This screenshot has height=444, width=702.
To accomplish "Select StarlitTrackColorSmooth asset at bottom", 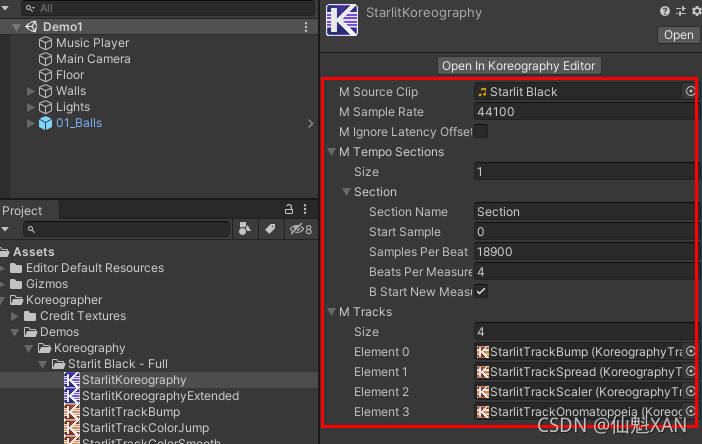I will (151, 441).
